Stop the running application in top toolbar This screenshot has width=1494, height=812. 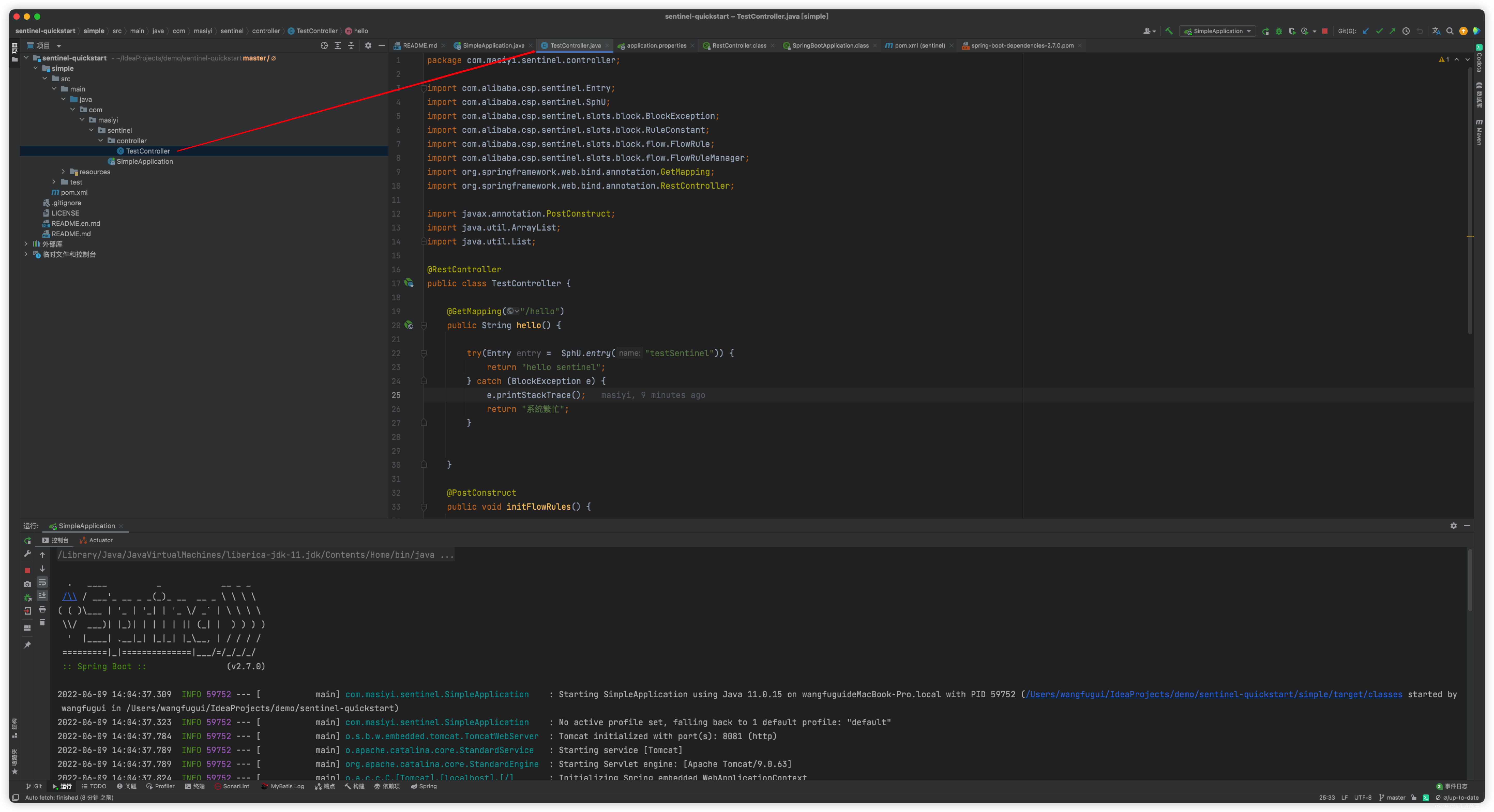click(x=1325, y=31)
